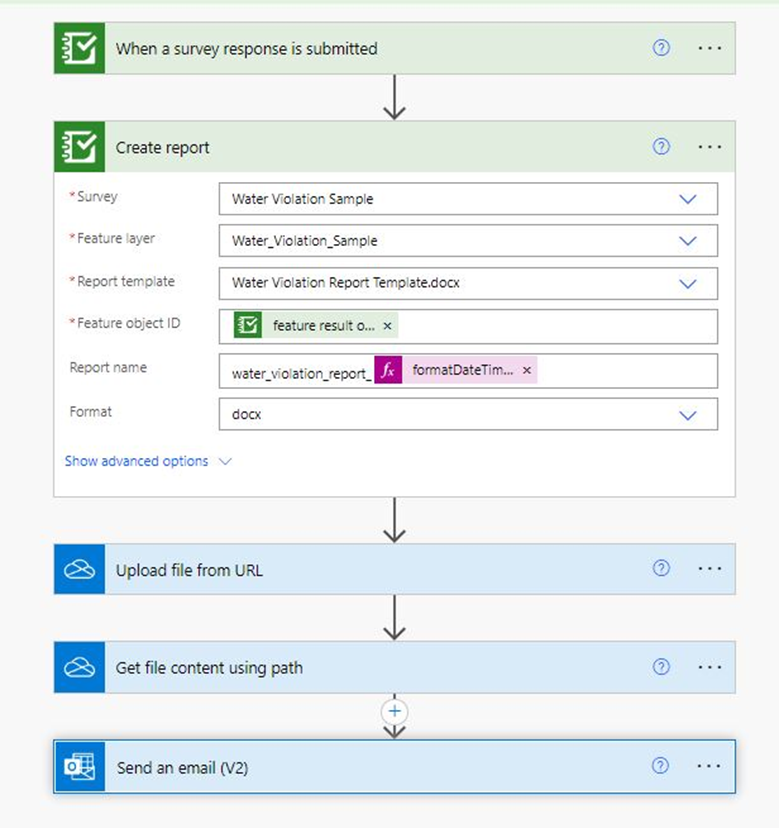The width and height of the screenshot is (779, 828).
Task: Expand the Survey dropdown
Action: tap(688, 199)
